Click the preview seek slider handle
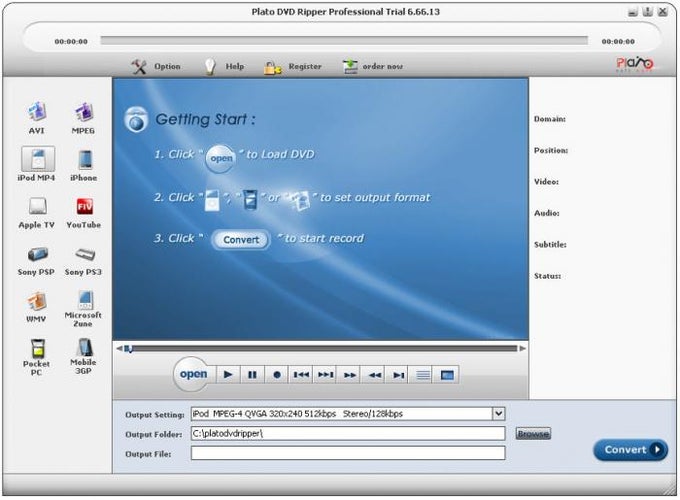The height and width of the screenshot is (500, 680). (x=128, y=349)
